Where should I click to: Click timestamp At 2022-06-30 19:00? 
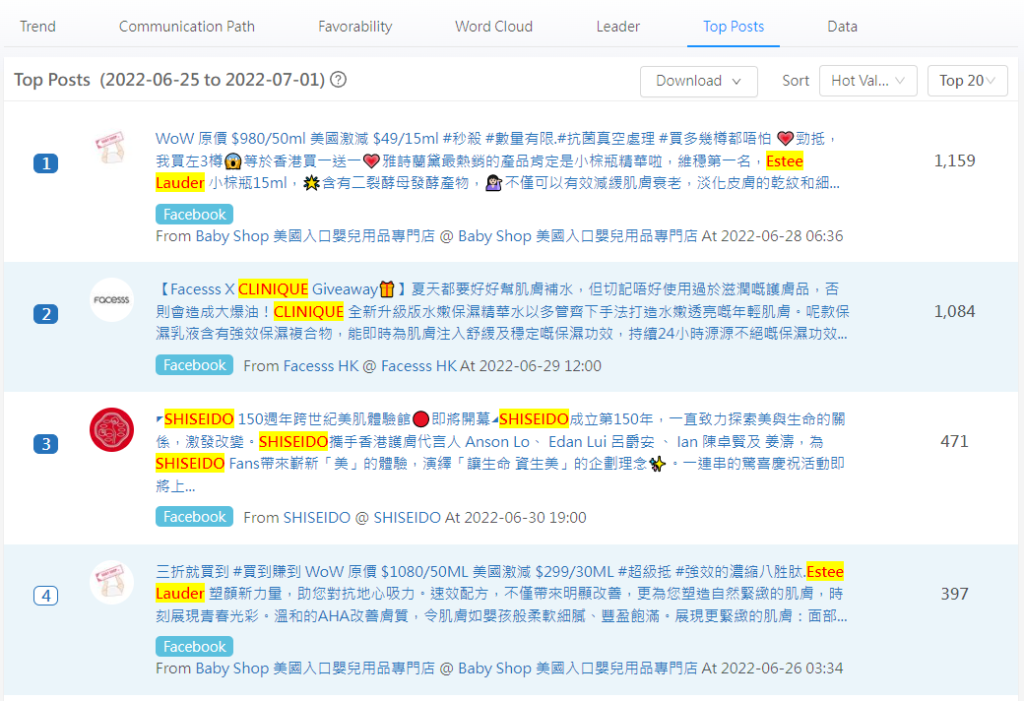point(516,517)
